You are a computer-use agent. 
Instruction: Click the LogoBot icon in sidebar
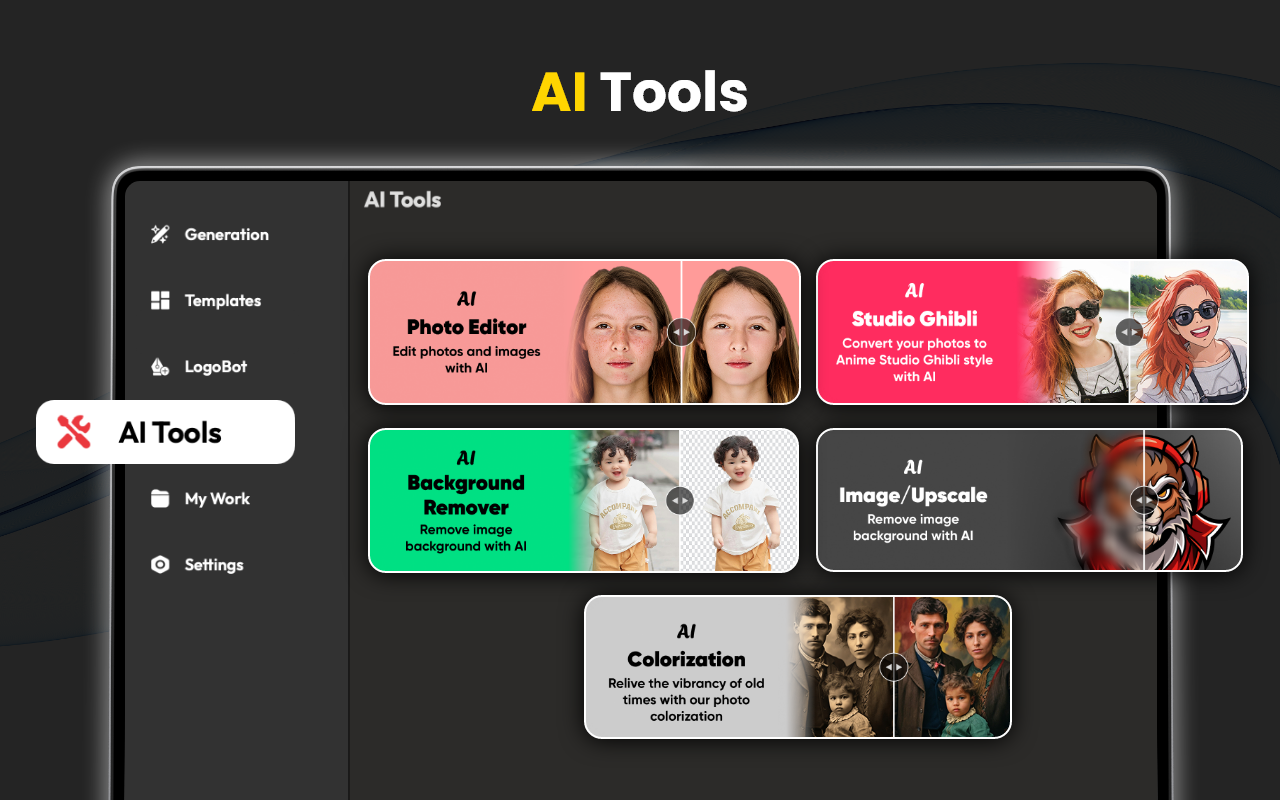[160, 367]
